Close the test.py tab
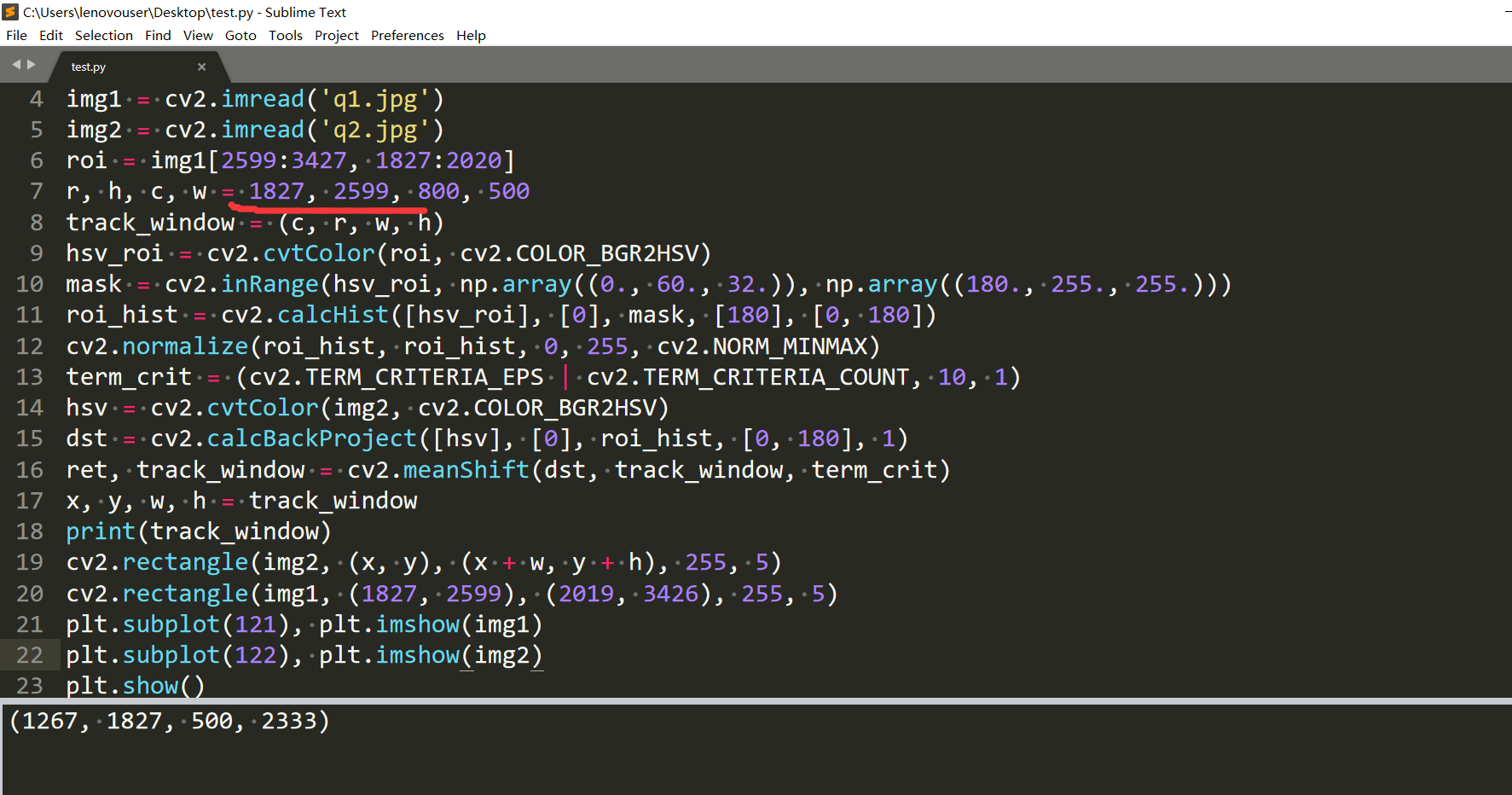Viewport: 1512px width, 795px height. click(x=202, y=67)
